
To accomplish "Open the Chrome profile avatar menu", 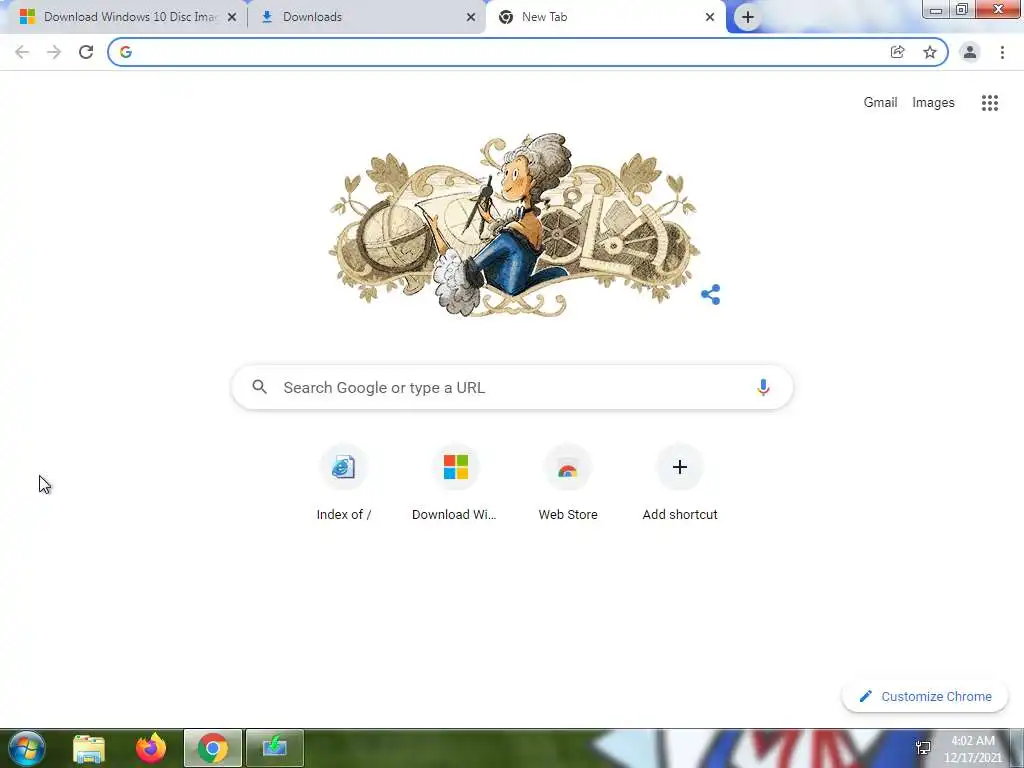I will coord(970,52).
